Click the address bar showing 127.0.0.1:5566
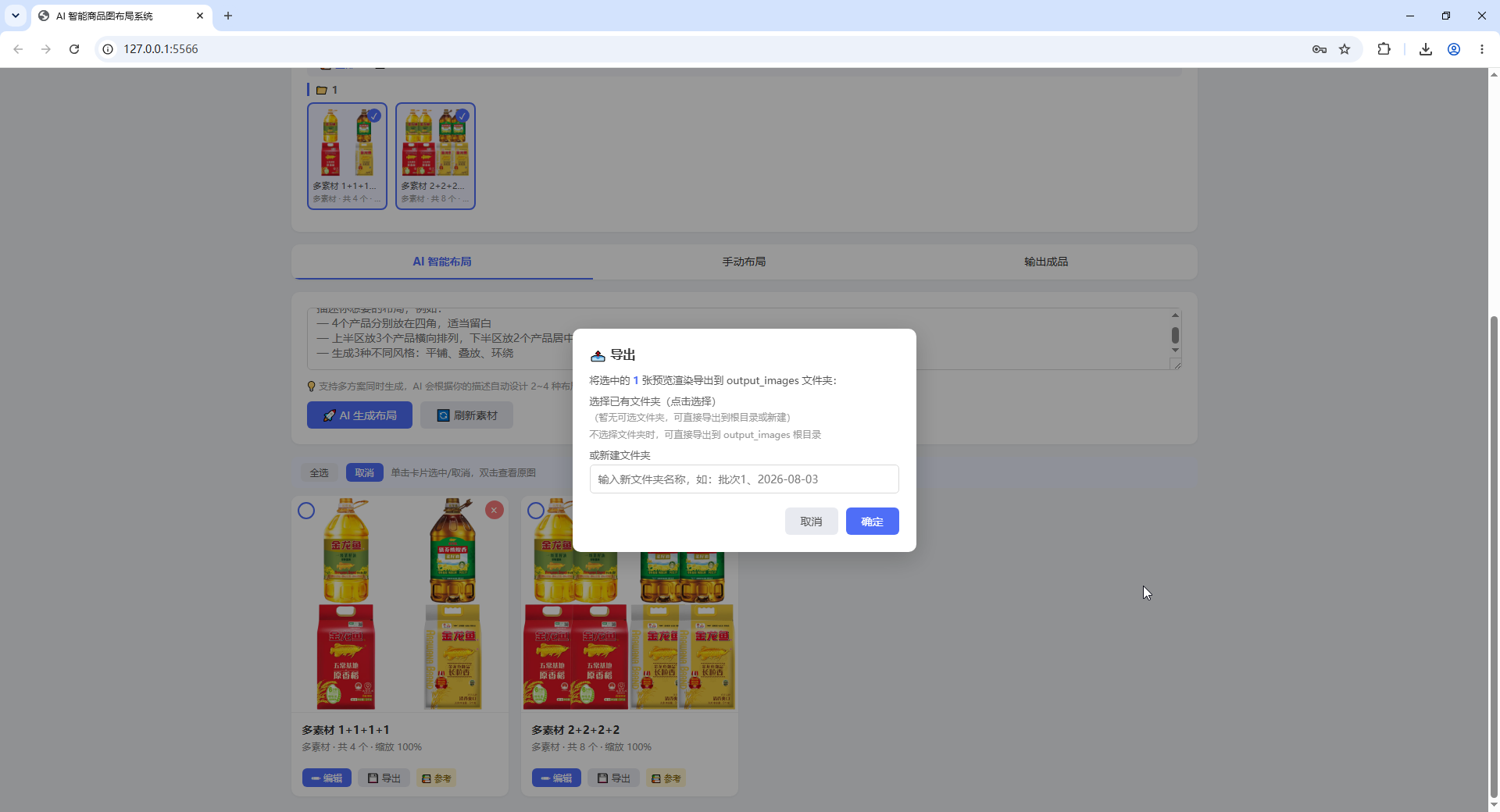 pyautogui.click(x=703, y=49)
